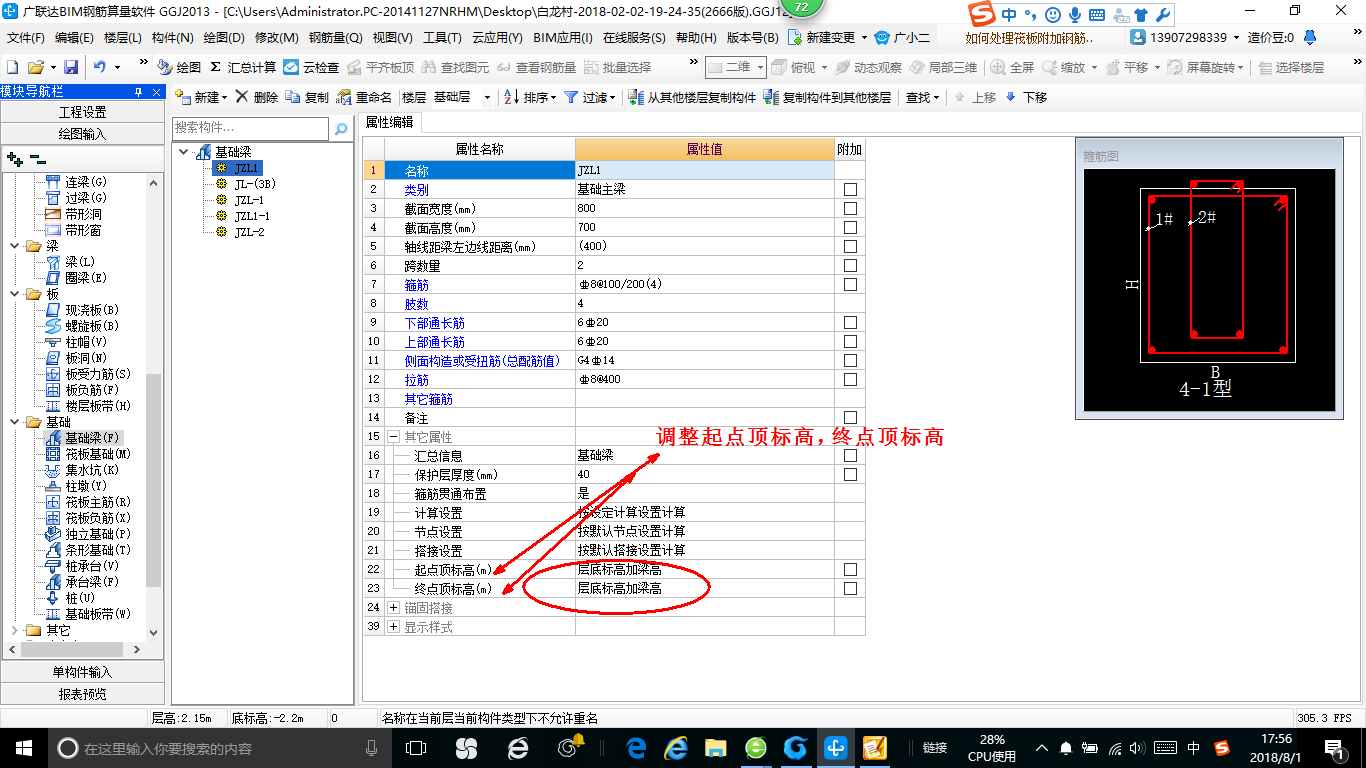
Task: Tick the 附加 checkbox for 截面宽度 row
Action: click(850, 208)
